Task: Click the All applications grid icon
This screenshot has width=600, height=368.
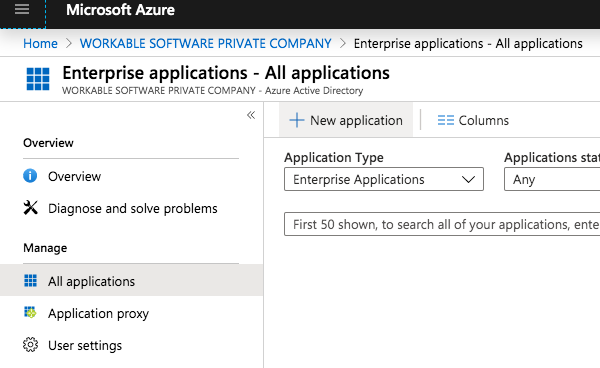Action: 31,280
